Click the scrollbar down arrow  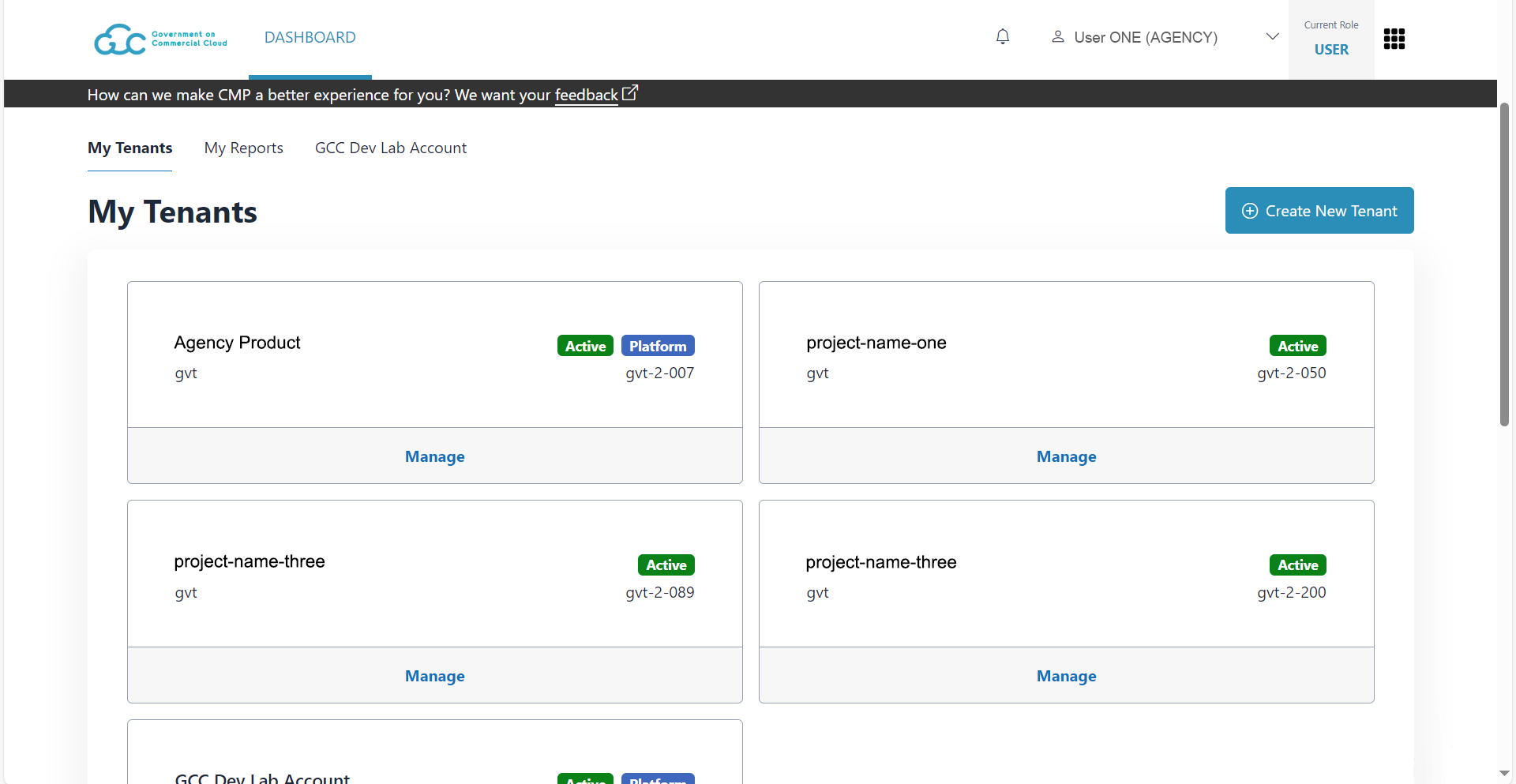[x=1505, y=773]
